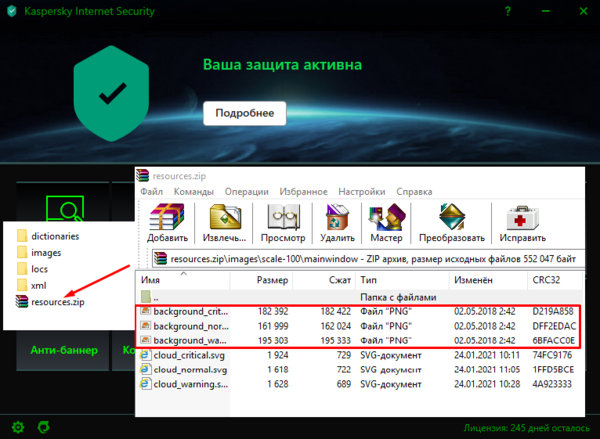600x439 pixels.
Task: Open the Справка menu
Action: pos(414,192)
